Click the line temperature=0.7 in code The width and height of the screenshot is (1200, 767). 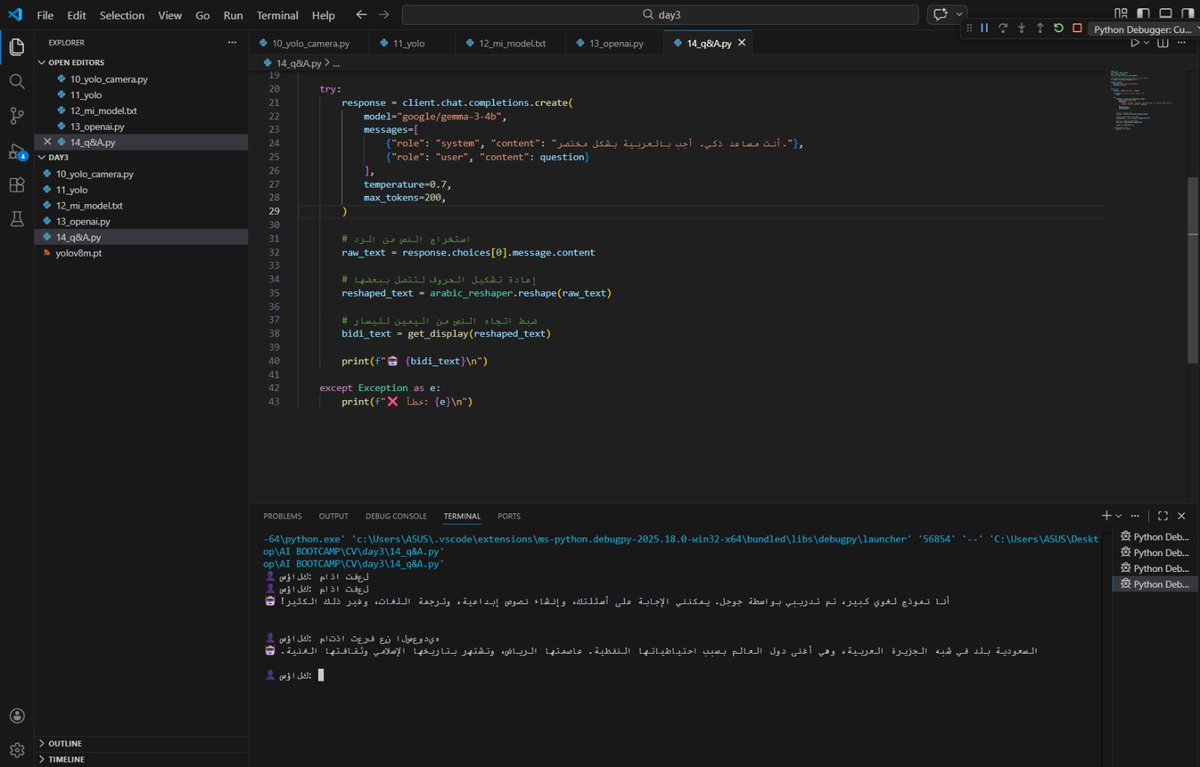click(407, 184)
